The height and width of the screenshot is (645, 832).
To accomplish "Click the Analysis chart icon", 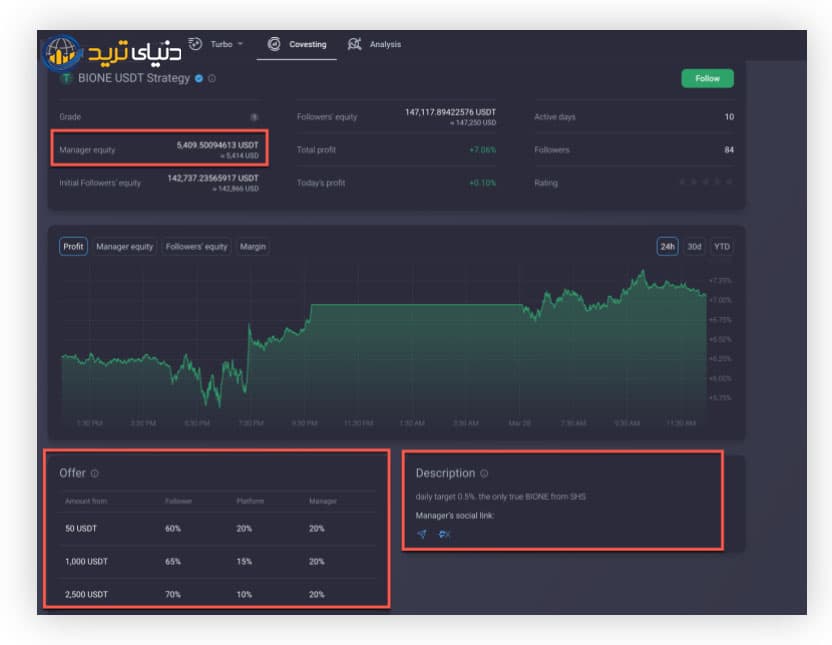I will click(354, 44).
